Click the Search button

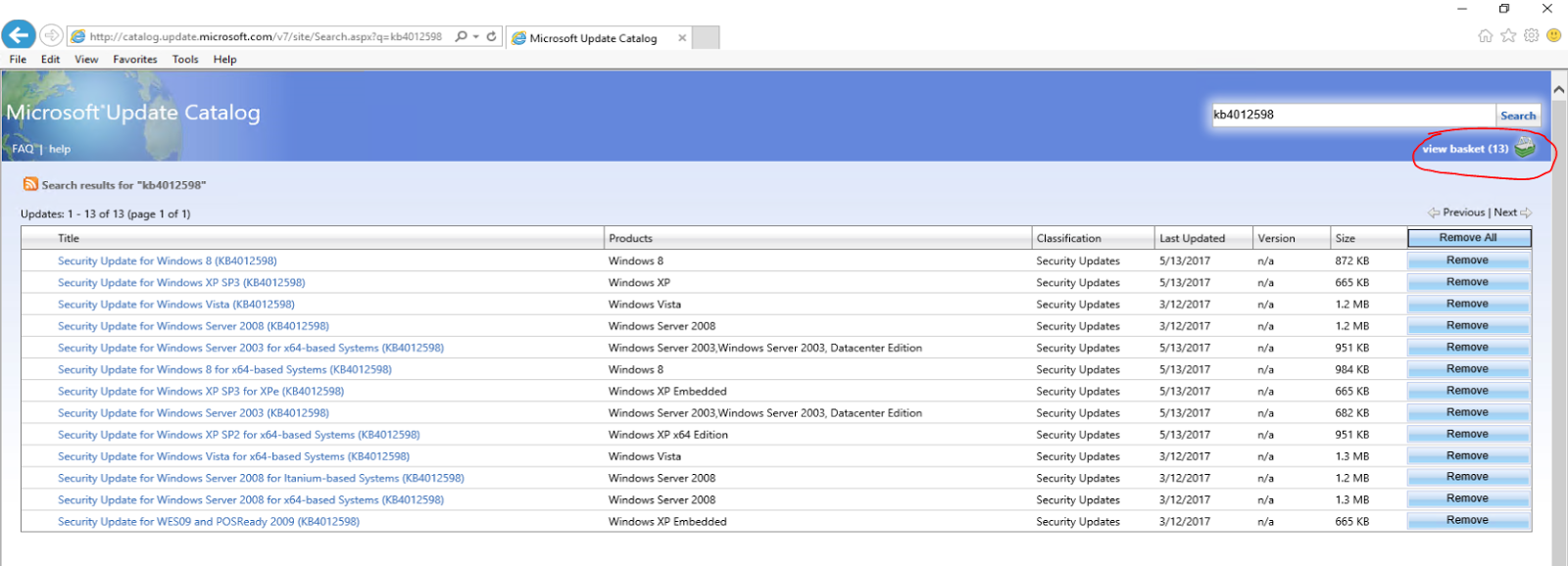(1518, 116)
